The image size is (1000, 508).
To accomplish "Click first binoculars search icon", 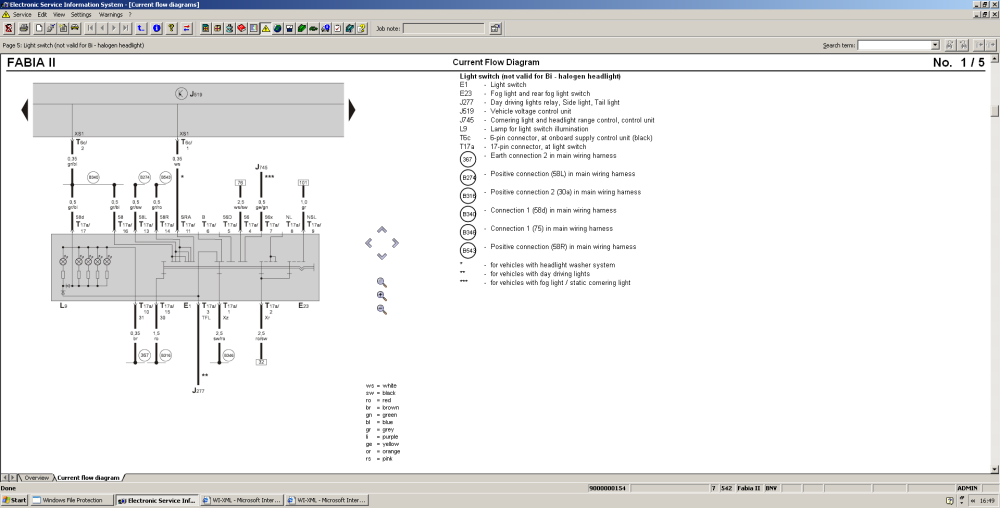I will (x=950, y=45).
